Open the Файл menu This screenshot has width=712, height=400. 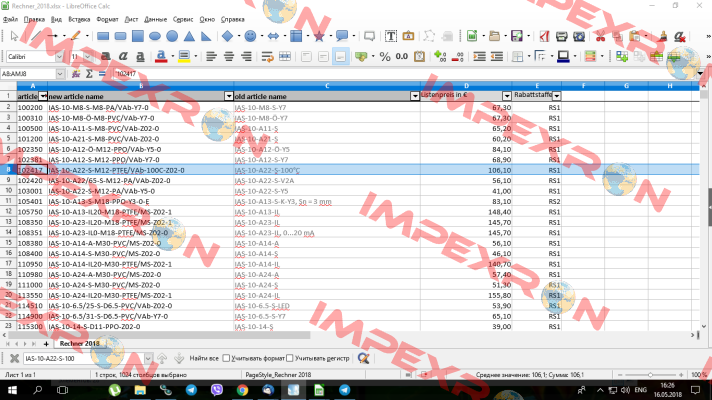click(10, 19)
